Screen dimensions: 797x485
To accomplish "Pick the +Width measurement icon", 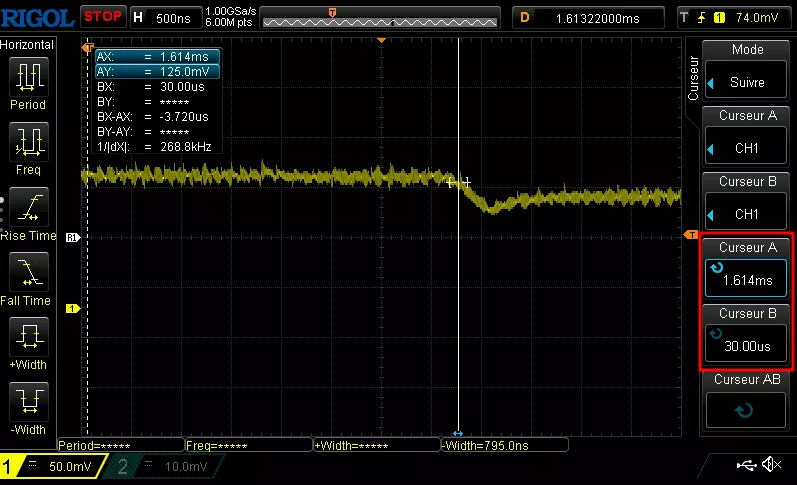I will click(28, 337).
